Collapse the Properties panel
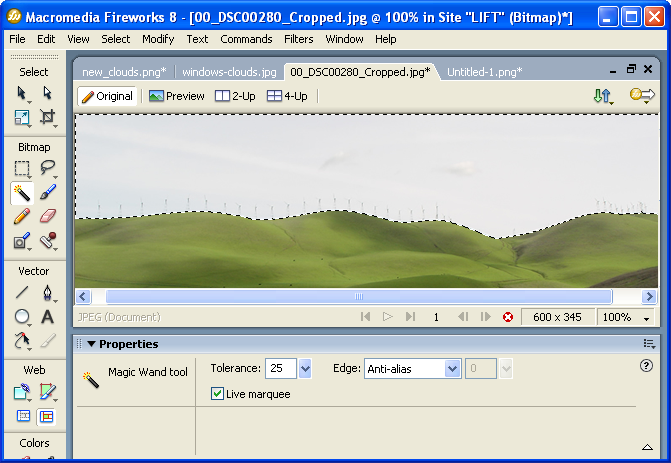Image resolution: width=671 pixels, height=463 pixels. coord(91,344)
